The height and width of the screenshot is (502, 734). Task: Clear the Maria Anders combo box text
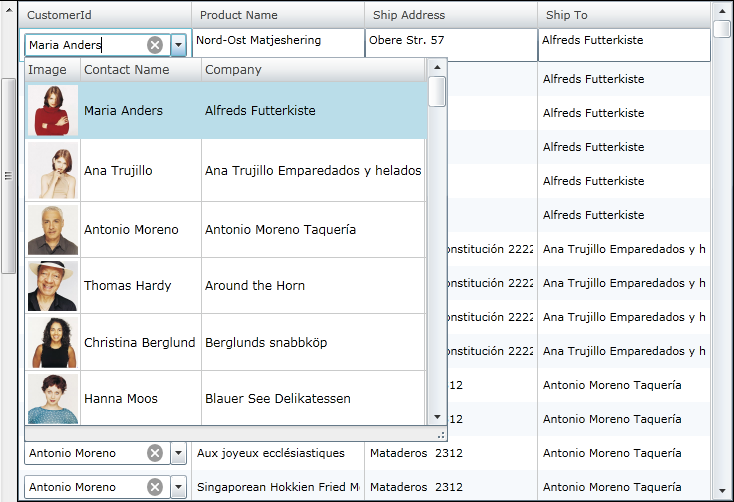155,45
